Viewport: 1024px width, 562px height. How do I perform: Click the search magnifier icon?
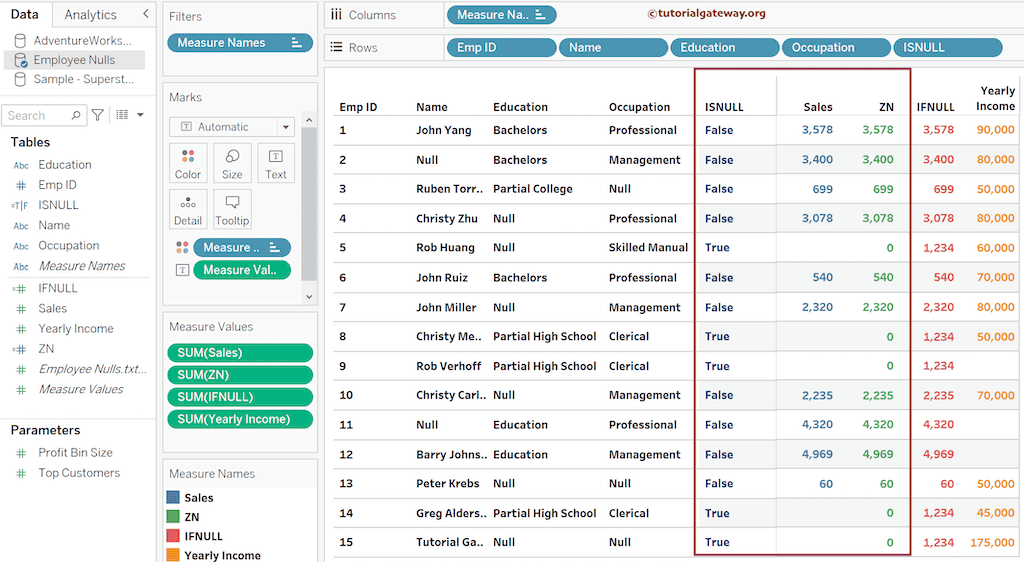point(76,115)
